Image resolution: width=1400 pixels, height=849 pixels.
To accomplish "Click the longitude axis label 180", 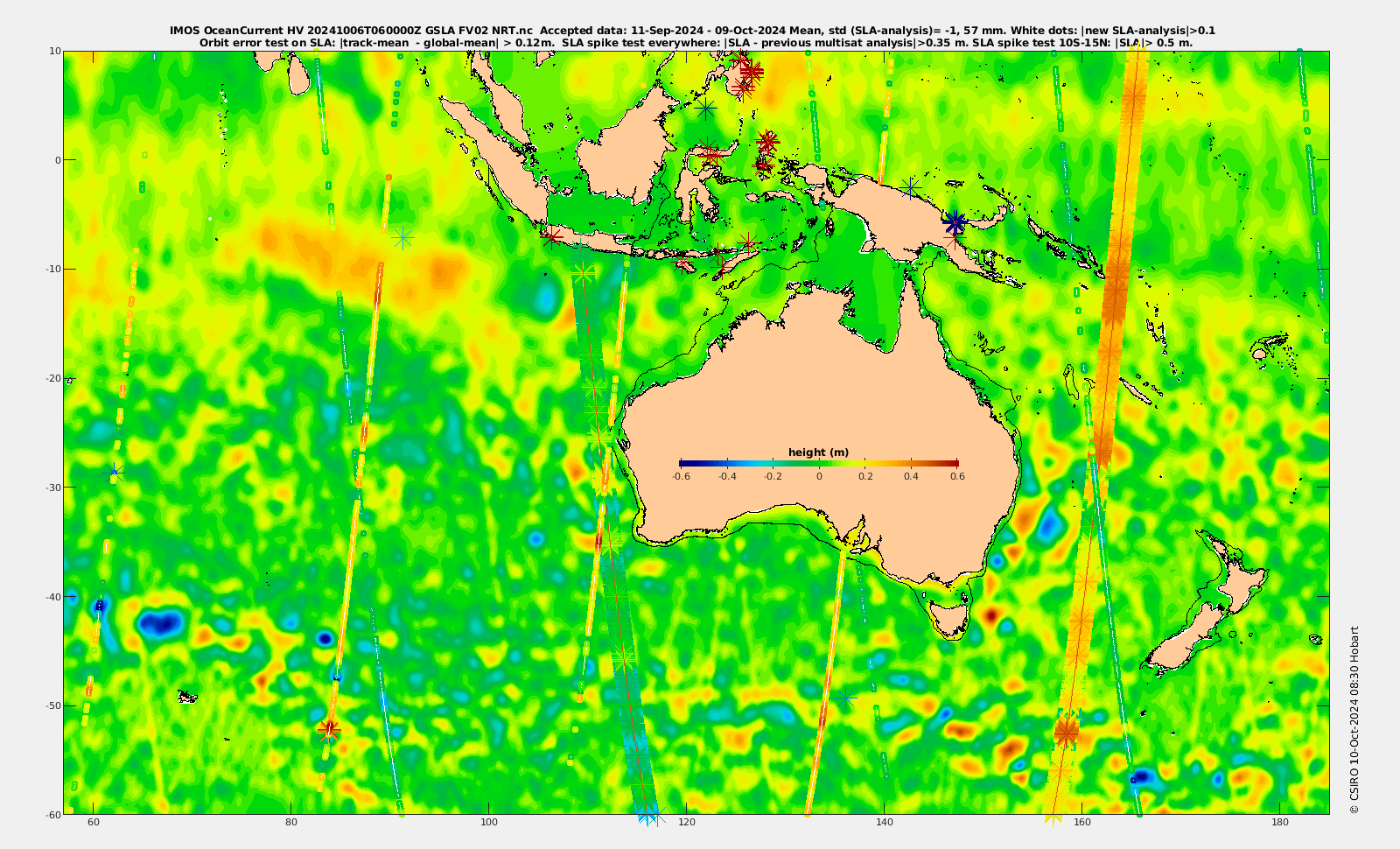I will coord(1280,822).
